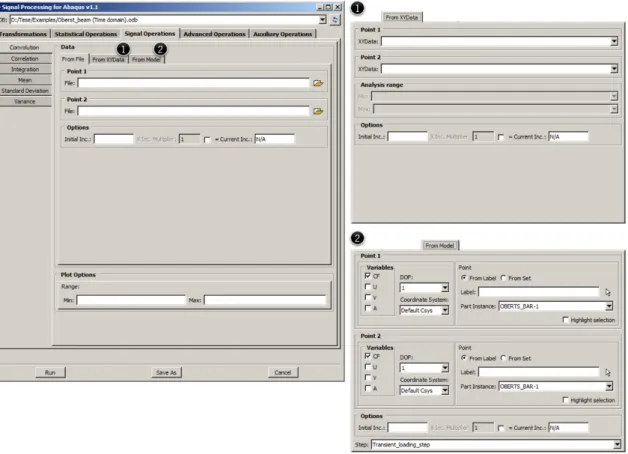Focus Initial Inc. field in XYData panel
The image size is (628, 454).
pos(407,137)
